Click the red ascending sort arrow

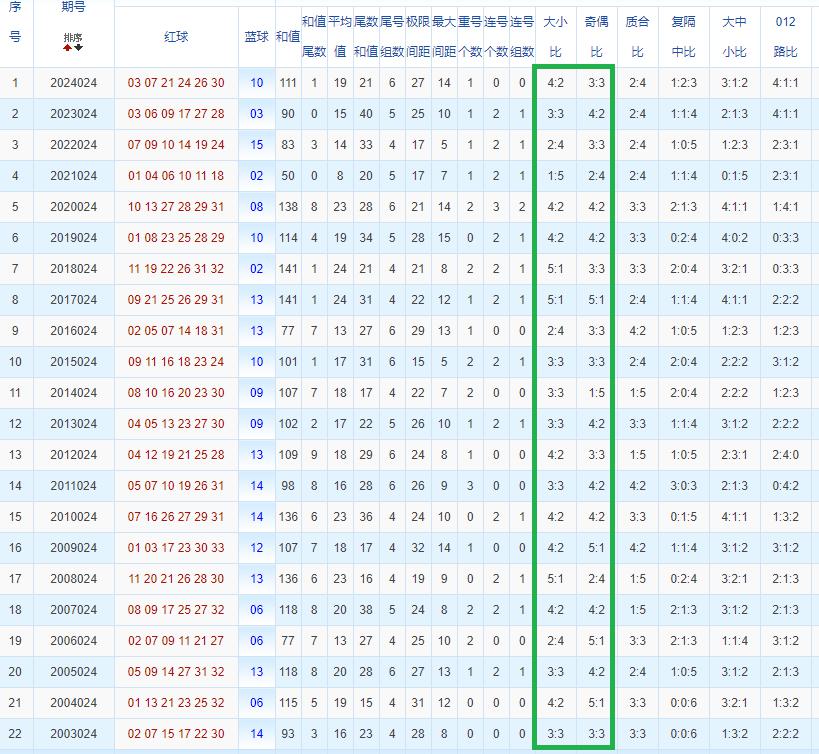pos(68,47)
